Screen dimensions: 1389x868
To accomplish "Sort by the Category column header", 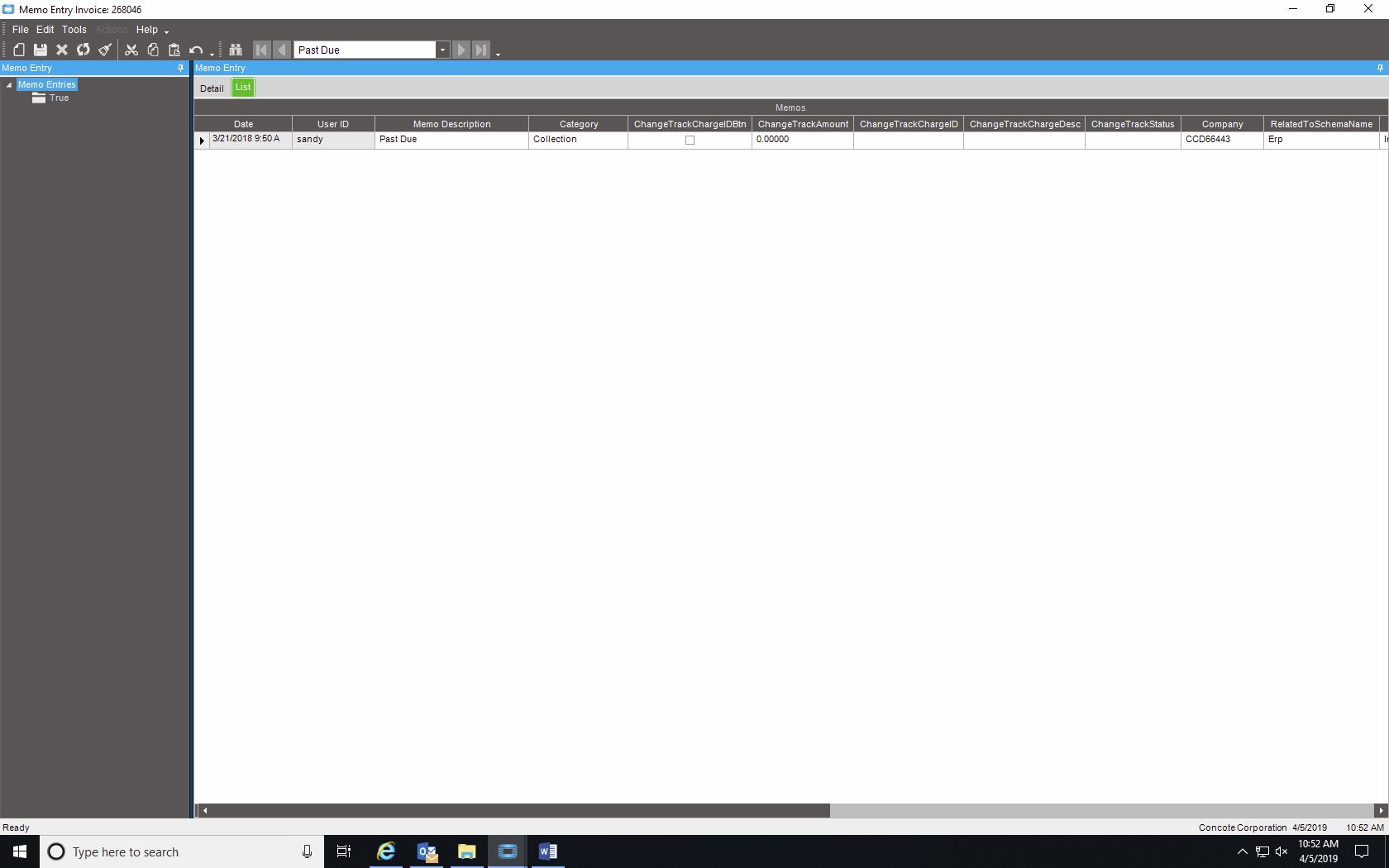I will click(x=579, y=124).
